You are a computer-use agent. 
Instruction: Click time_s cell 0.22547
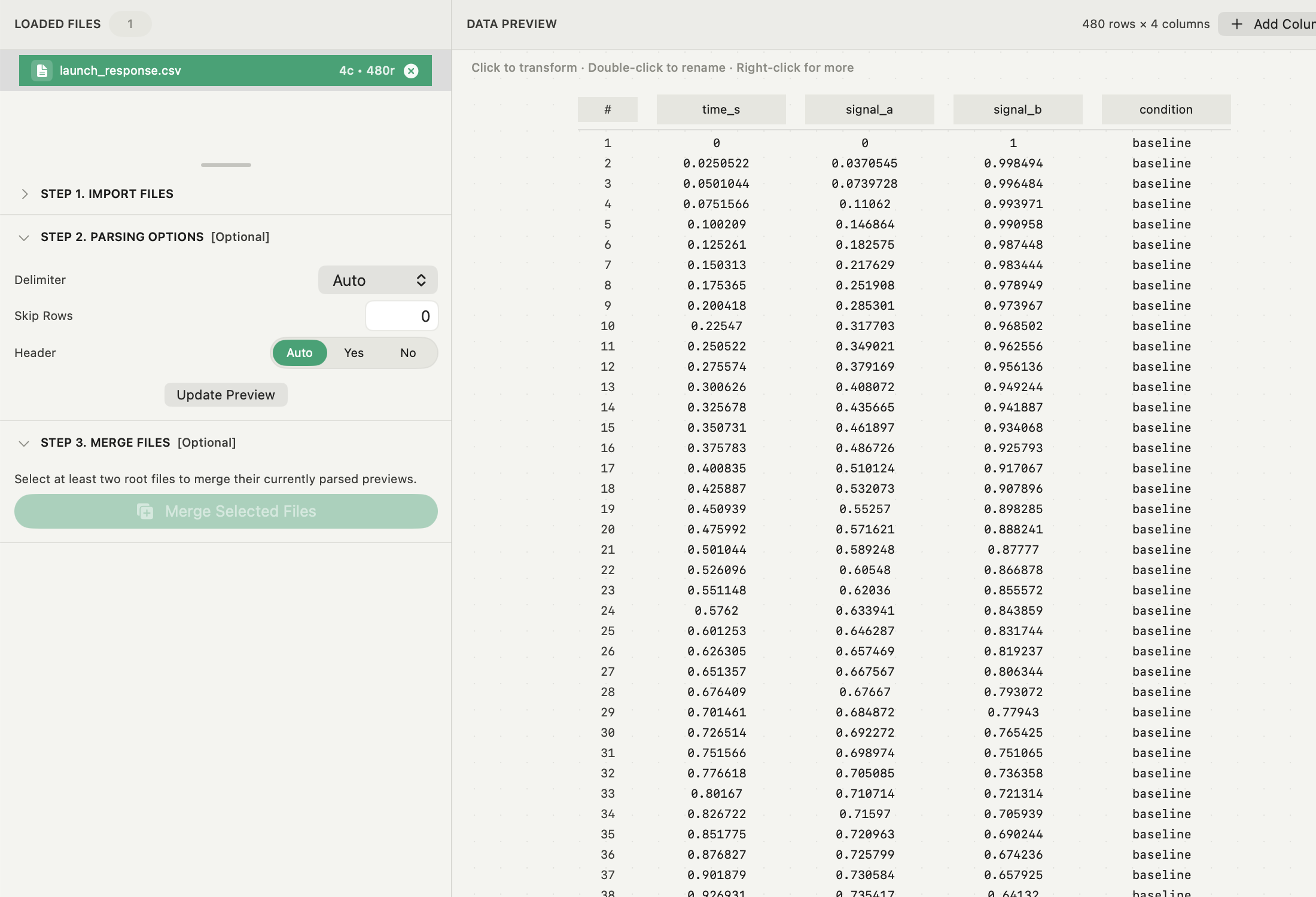pyautogui.click(x=717, y=326)
